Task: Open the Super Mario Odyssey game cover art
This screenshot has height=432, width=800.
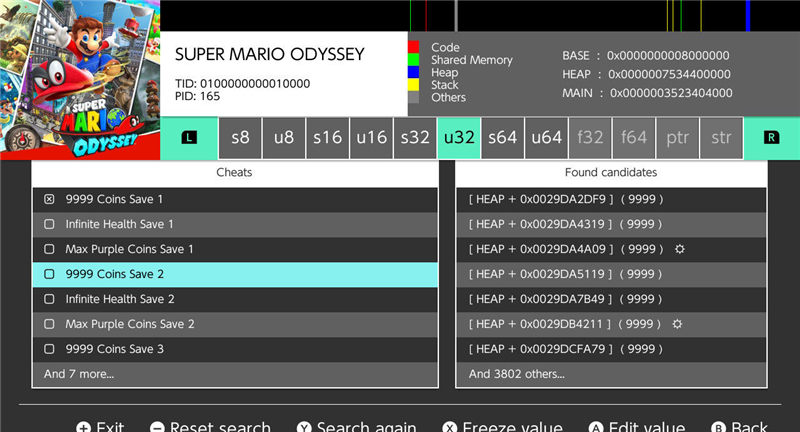Action: pyautogui.click(x=80, y=80)
